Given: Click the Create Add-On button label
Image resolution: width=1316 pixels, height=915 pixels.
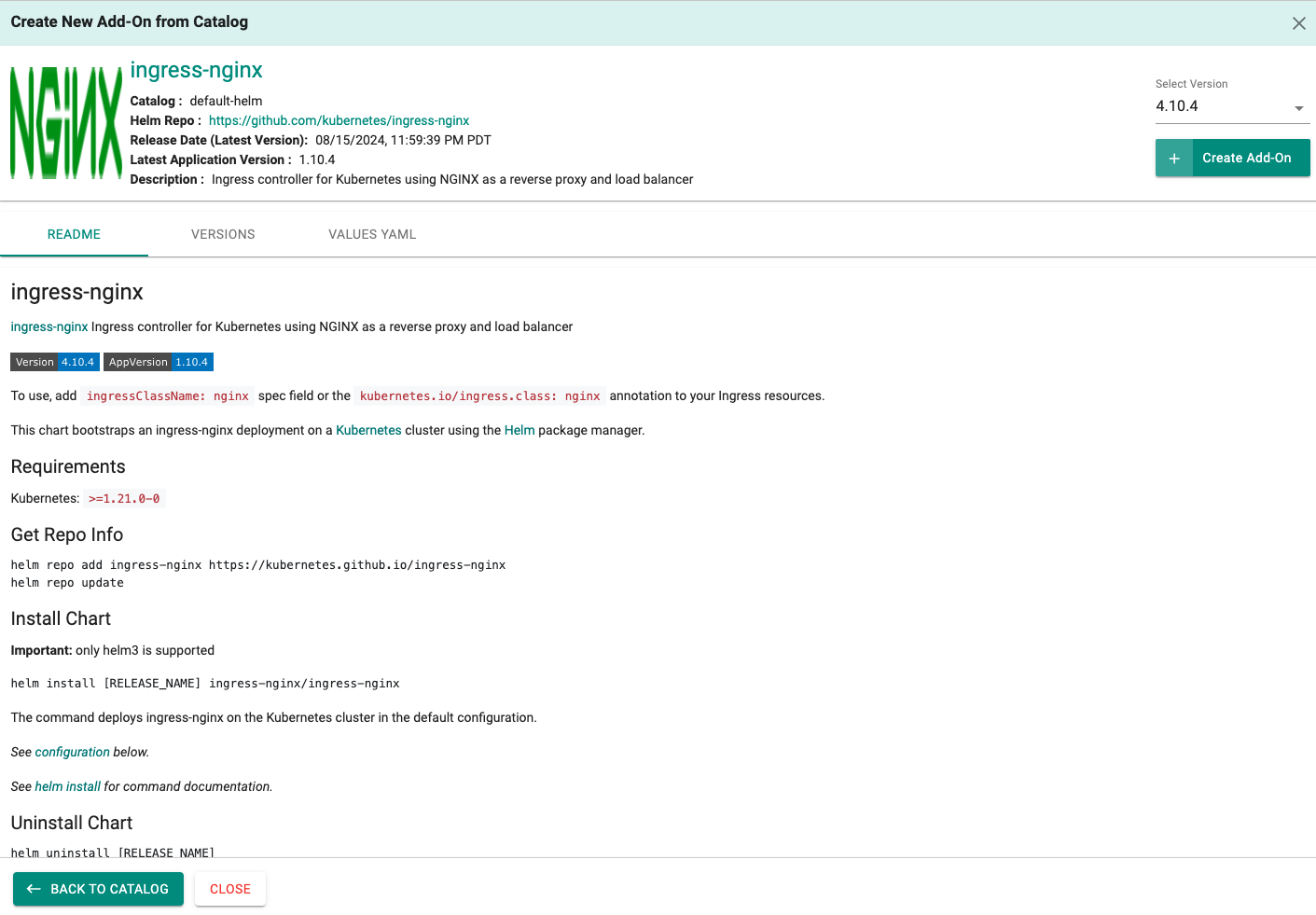Looking at the screenshot, I should (1246, 159).
